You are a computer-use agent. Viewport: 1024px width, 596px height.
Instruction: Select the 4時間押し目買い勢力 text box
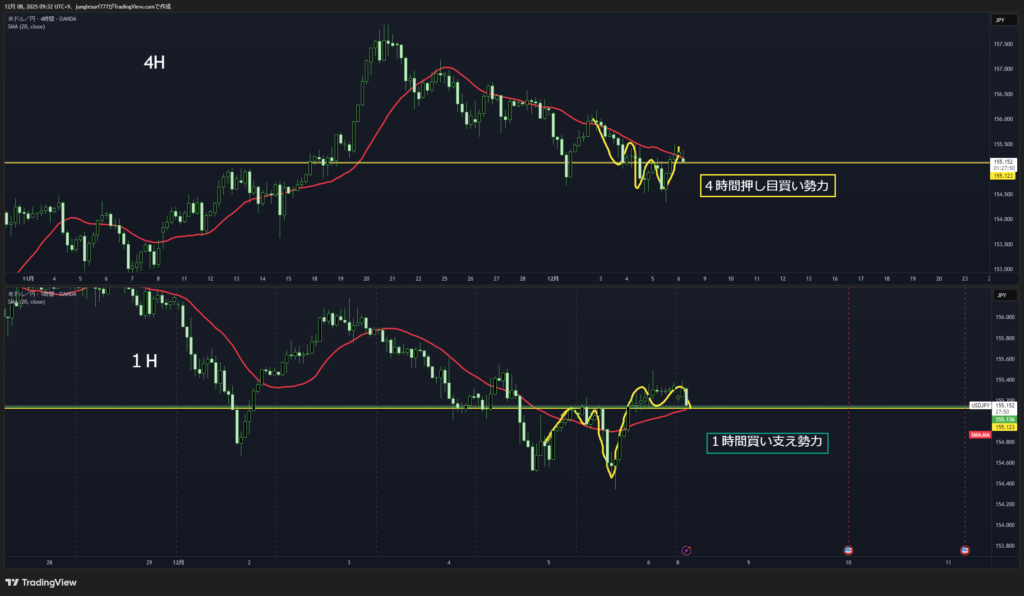[x=769, y=186]
